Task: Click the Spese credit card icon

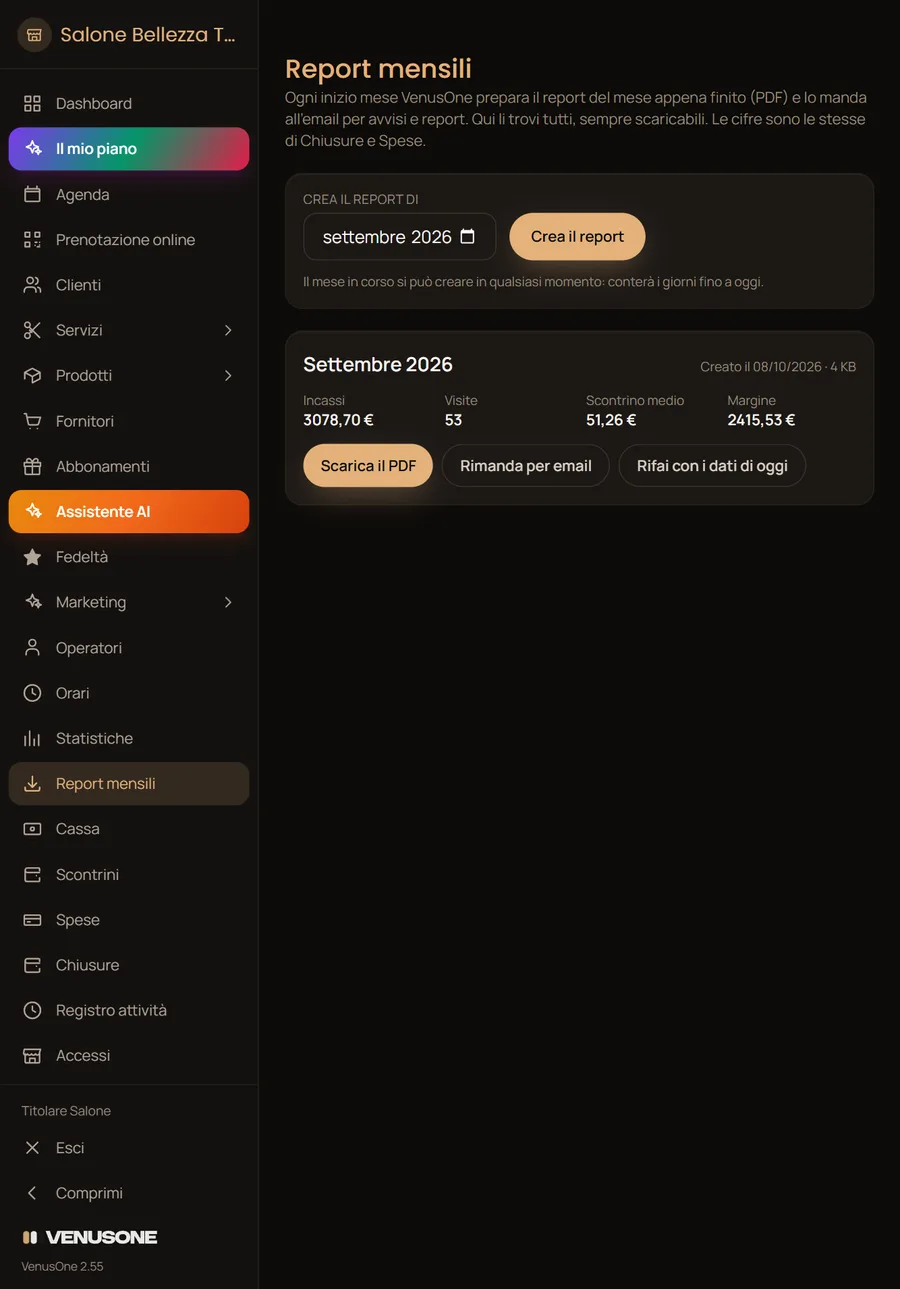Action: point(32,920)
